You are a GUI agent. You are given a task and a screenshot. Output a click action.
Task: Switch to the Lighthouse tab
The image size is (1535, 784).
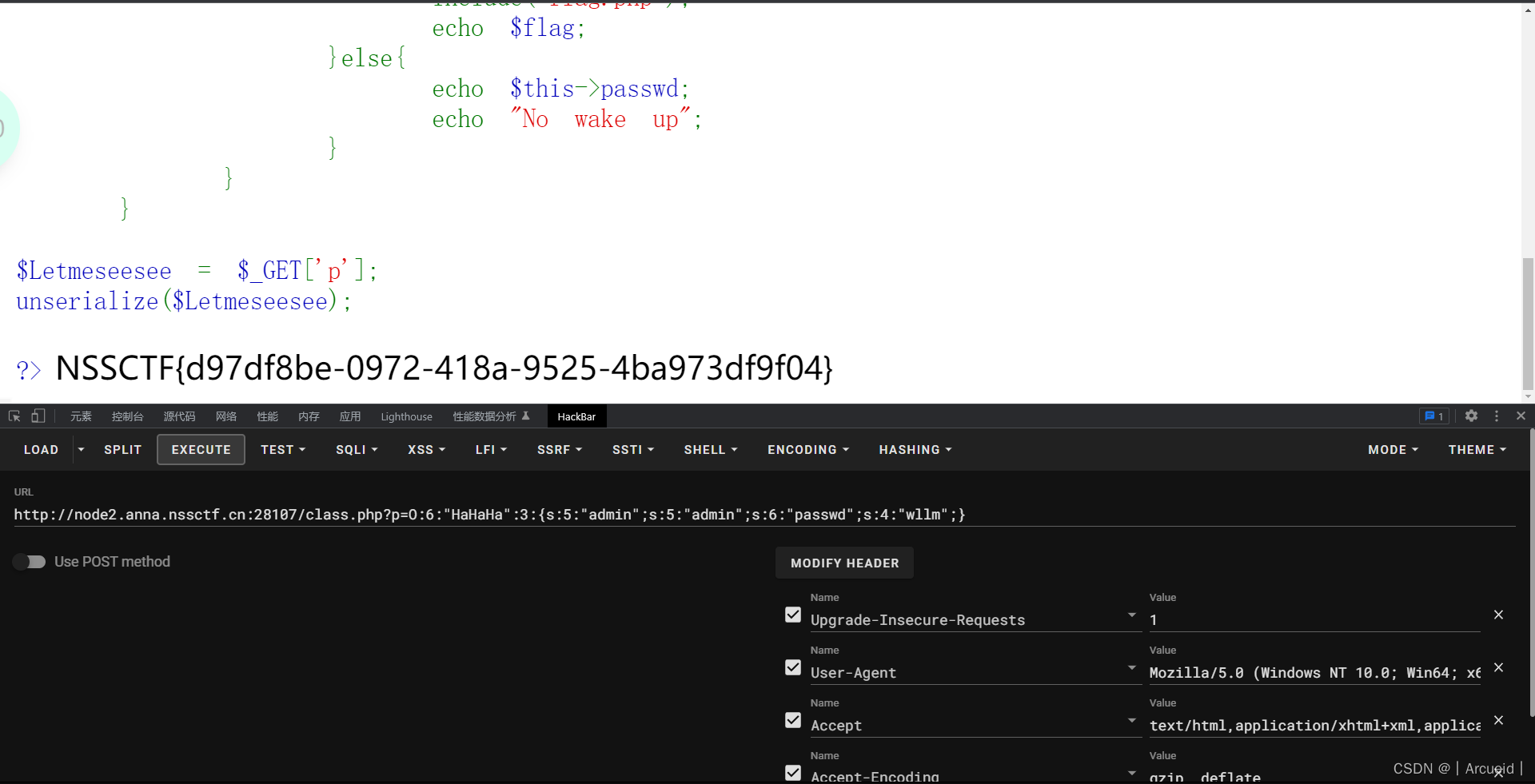[x=406, y=416]
